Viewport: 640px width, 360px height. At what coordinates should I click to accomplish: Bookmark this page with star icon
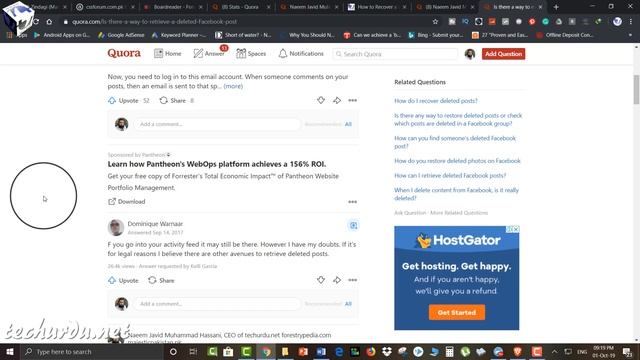tap(436, 22)
